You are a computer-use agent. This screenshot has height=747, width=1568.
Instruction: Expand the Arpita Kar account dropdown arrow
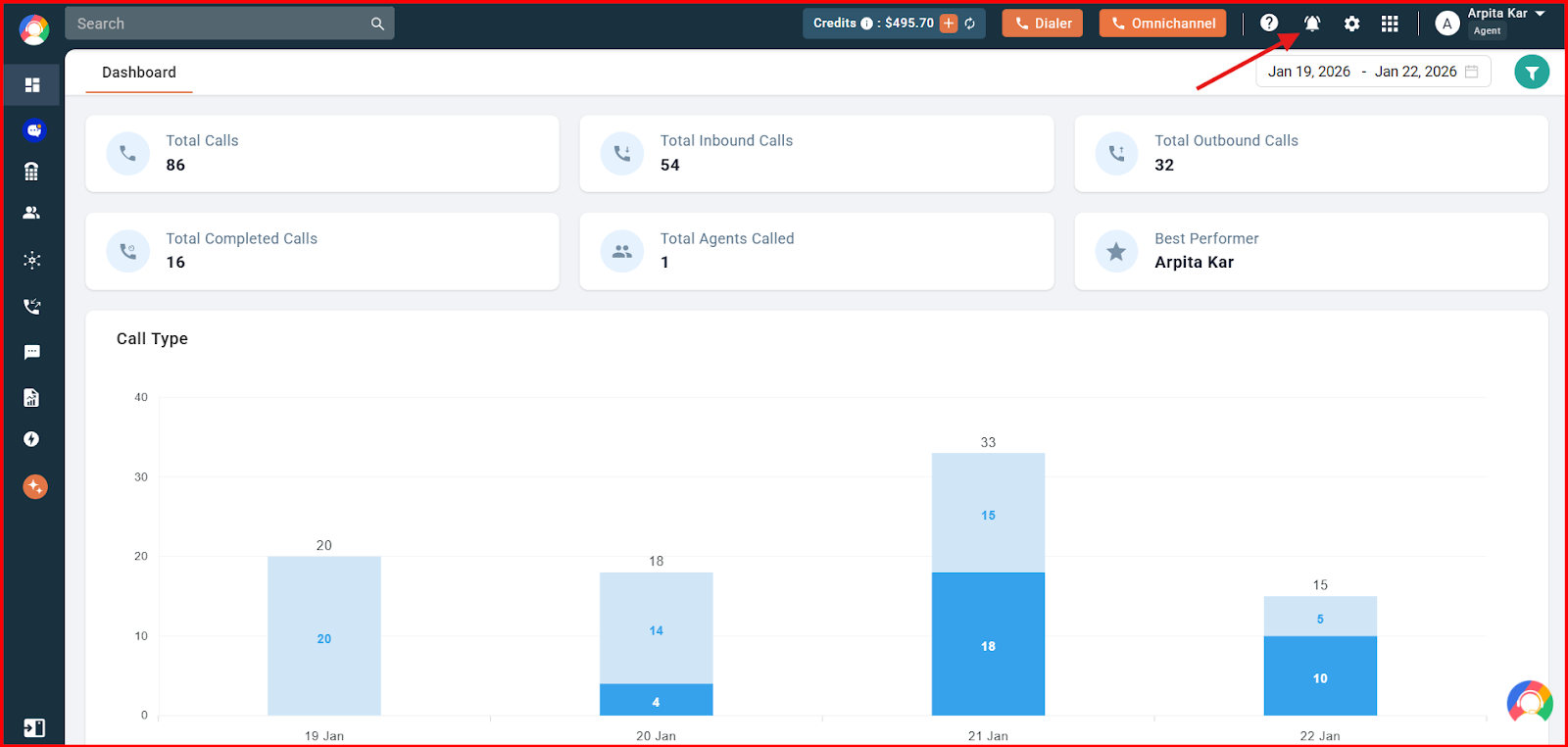(x=1540, y=14)
